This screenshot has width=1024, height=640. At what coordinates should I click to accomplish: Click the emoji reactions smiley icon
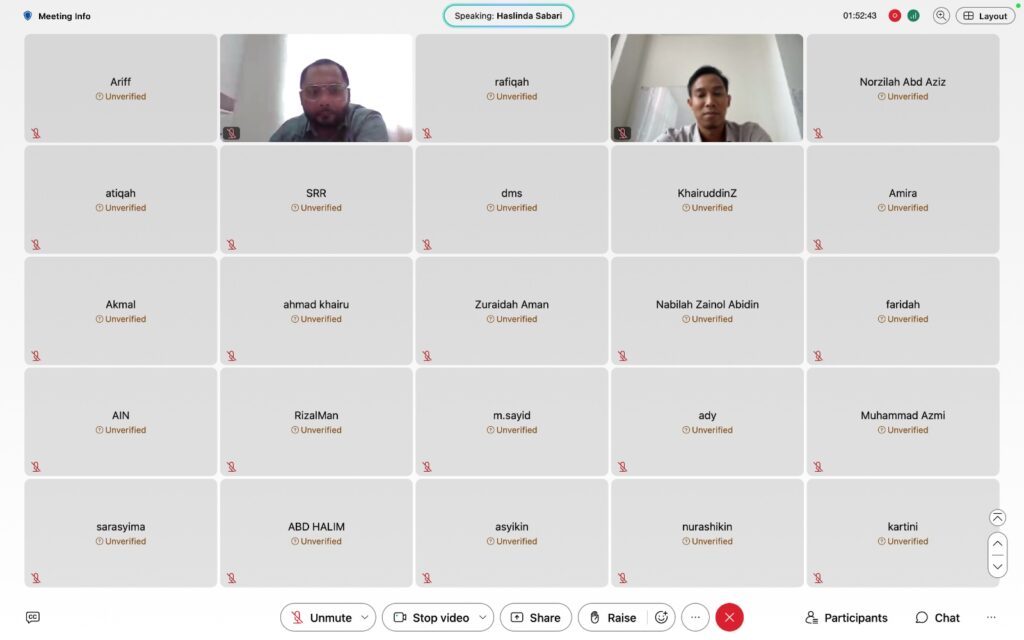pyautogui.click(x=662, y=617)
